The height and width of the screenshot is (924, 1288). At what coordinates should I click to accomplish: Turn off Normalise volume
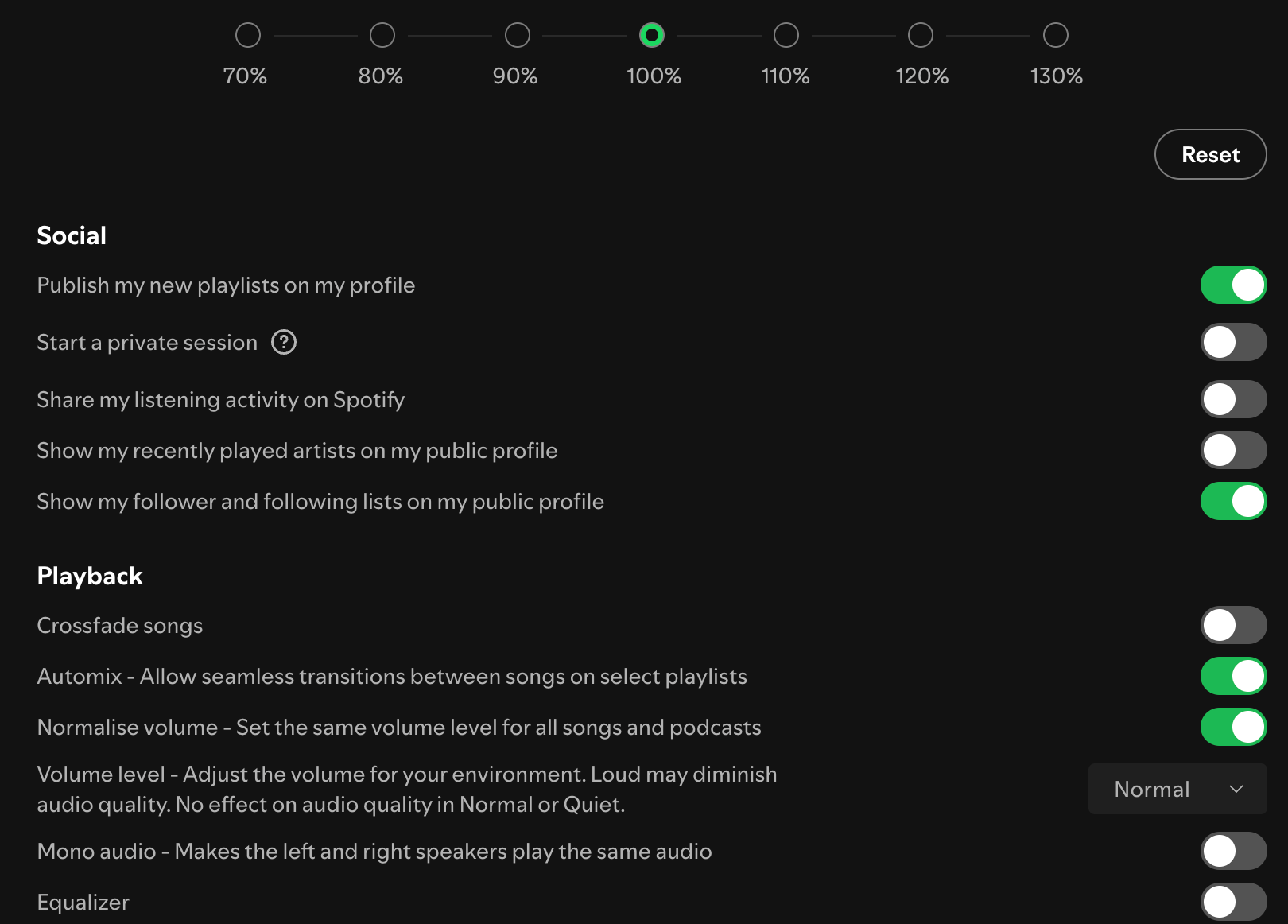1233,727
